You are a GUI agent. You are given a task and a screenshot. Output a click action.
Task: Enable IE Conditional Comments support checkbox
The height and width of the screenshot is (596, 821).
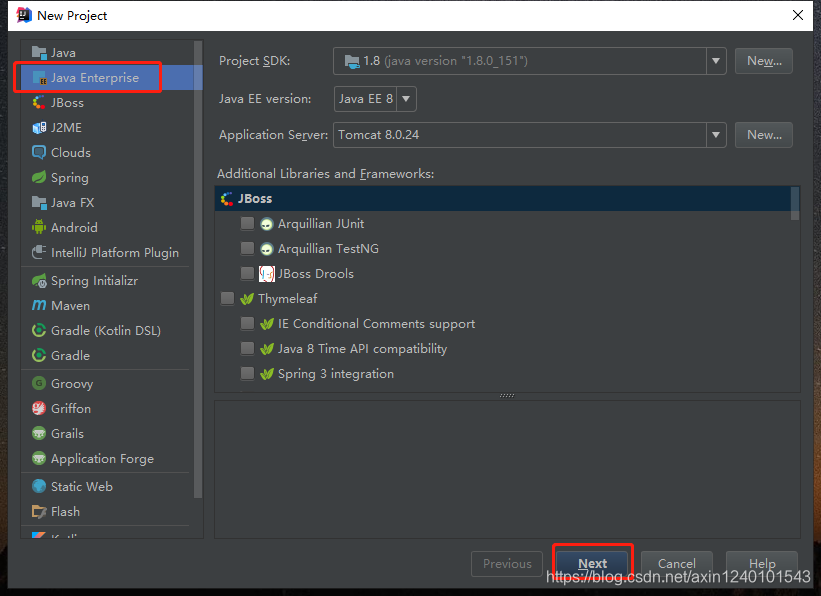coord(247,324)
